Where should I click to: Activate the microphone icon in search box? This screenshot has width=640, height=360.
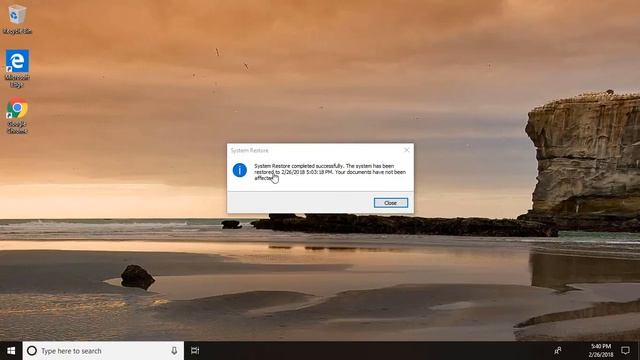[174, 351]
